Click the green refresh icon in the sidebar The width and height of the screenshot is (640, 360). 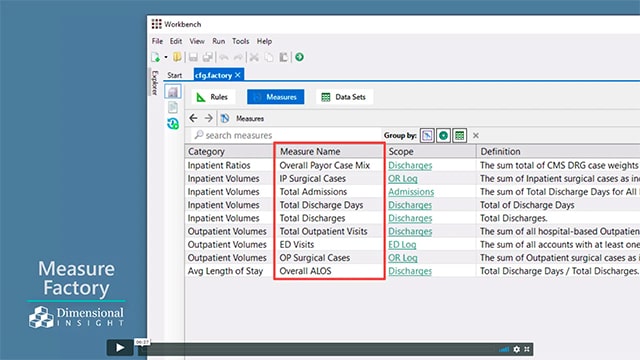[173, 123]
